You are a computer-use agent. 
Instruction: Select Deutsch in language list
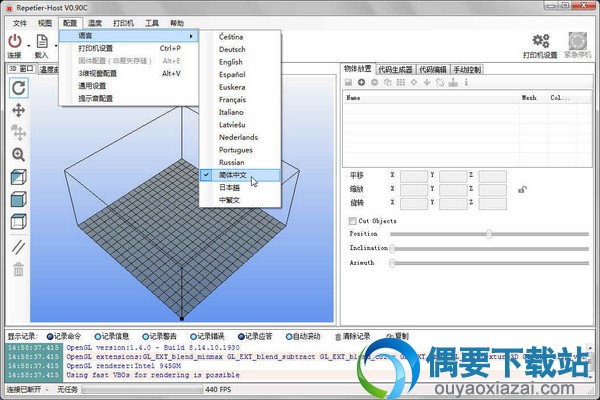tap(240, 49)
